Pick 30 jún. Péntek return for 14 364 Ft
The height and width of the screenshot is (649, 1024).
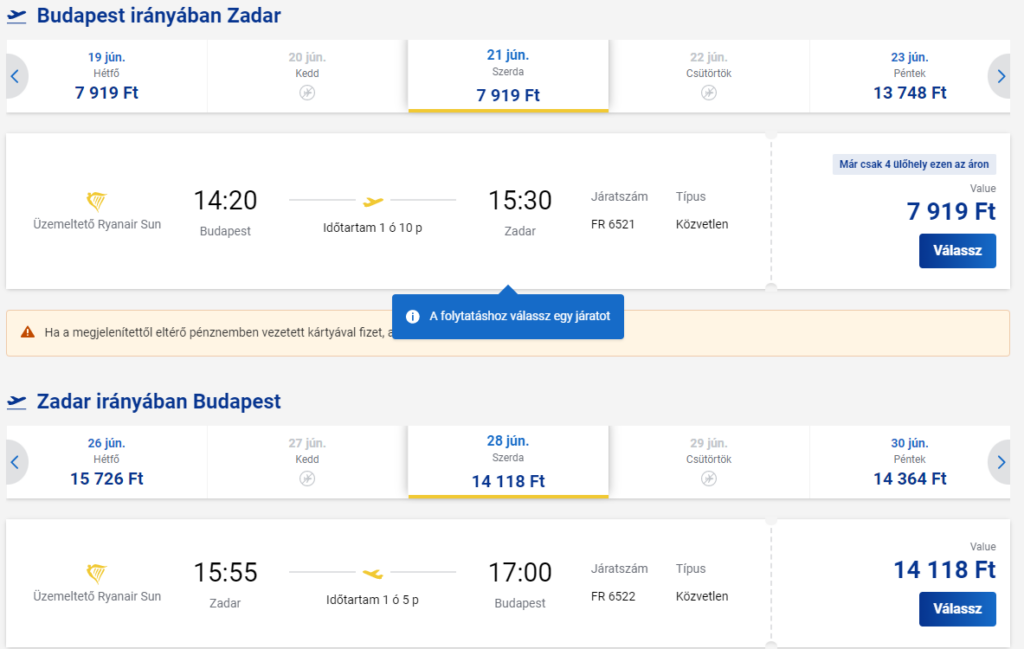pos(910,462)
